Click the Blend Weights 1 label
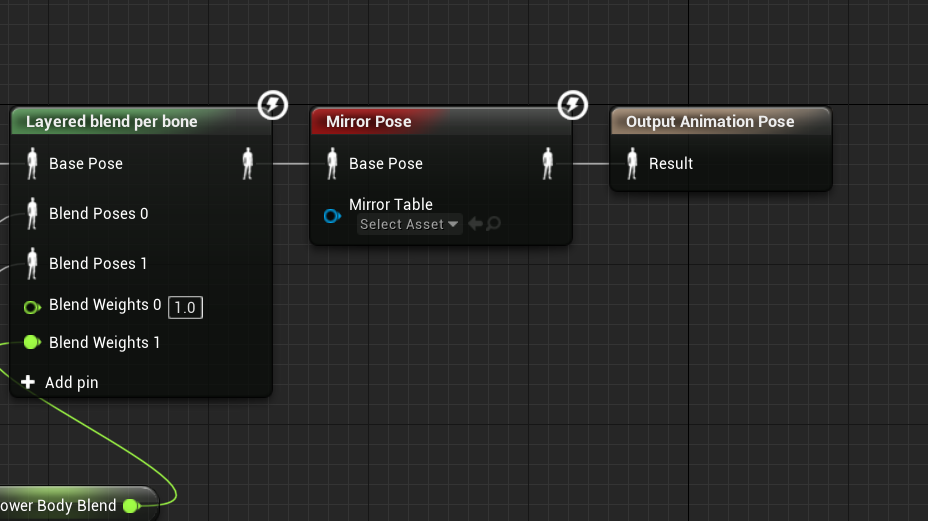This screenshot has height=521, width=928. (105, 343)
